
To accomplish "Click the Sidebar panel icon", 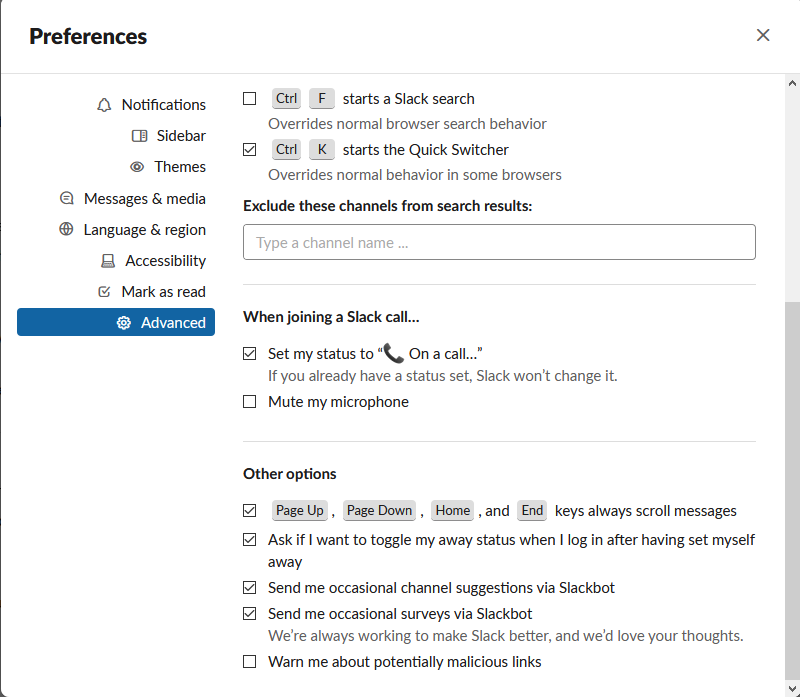I will (x=139, y=136).
